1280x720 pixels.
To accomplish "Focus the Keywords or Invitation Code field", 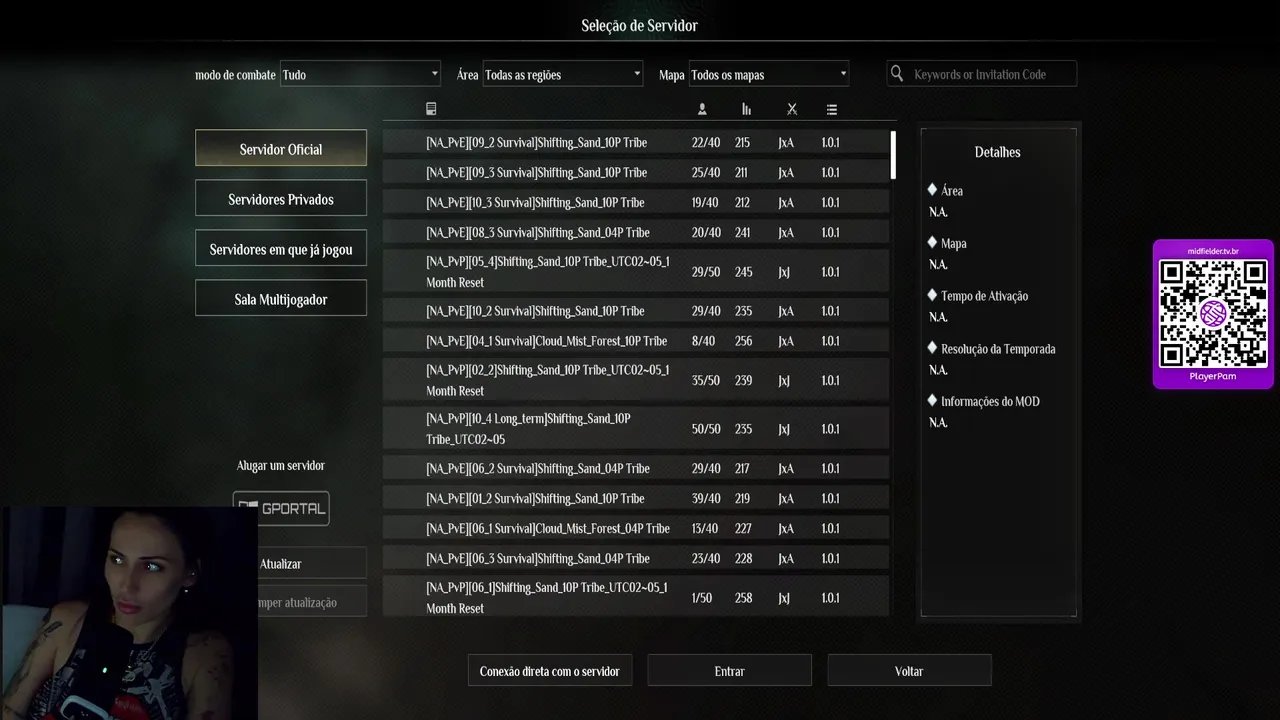I will tap(990, 74).
